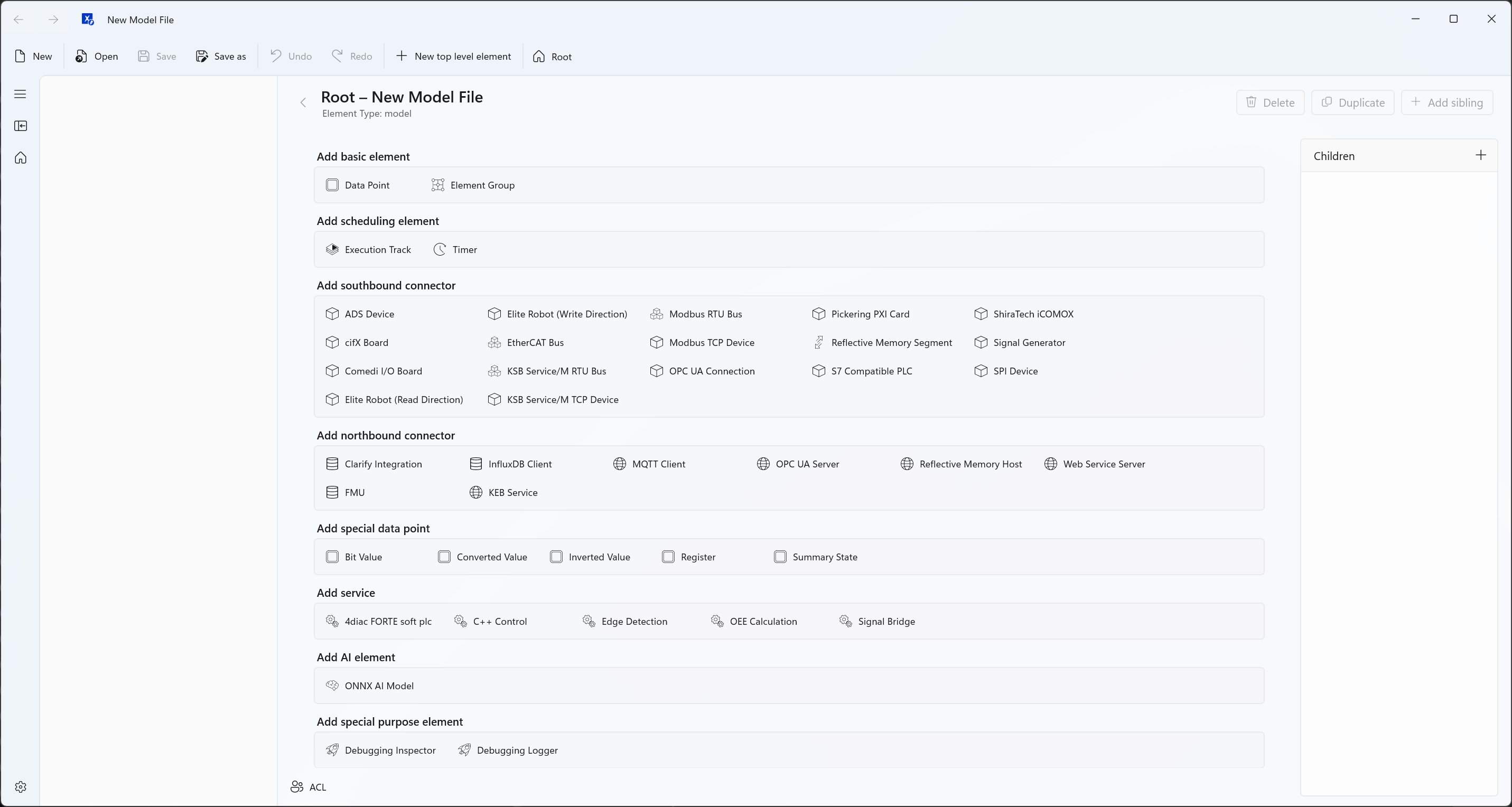Add a Bit Value special data point
Screen dimensions: 1512x807
click(x=354, y=557)
